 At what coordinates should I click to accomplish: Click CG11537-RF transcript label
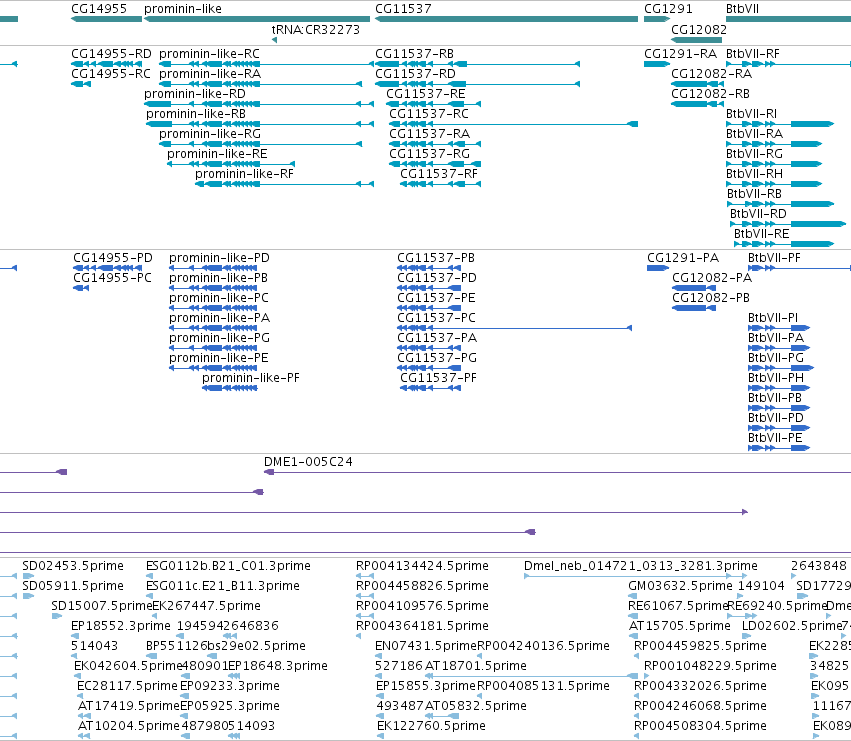(439, 174)
